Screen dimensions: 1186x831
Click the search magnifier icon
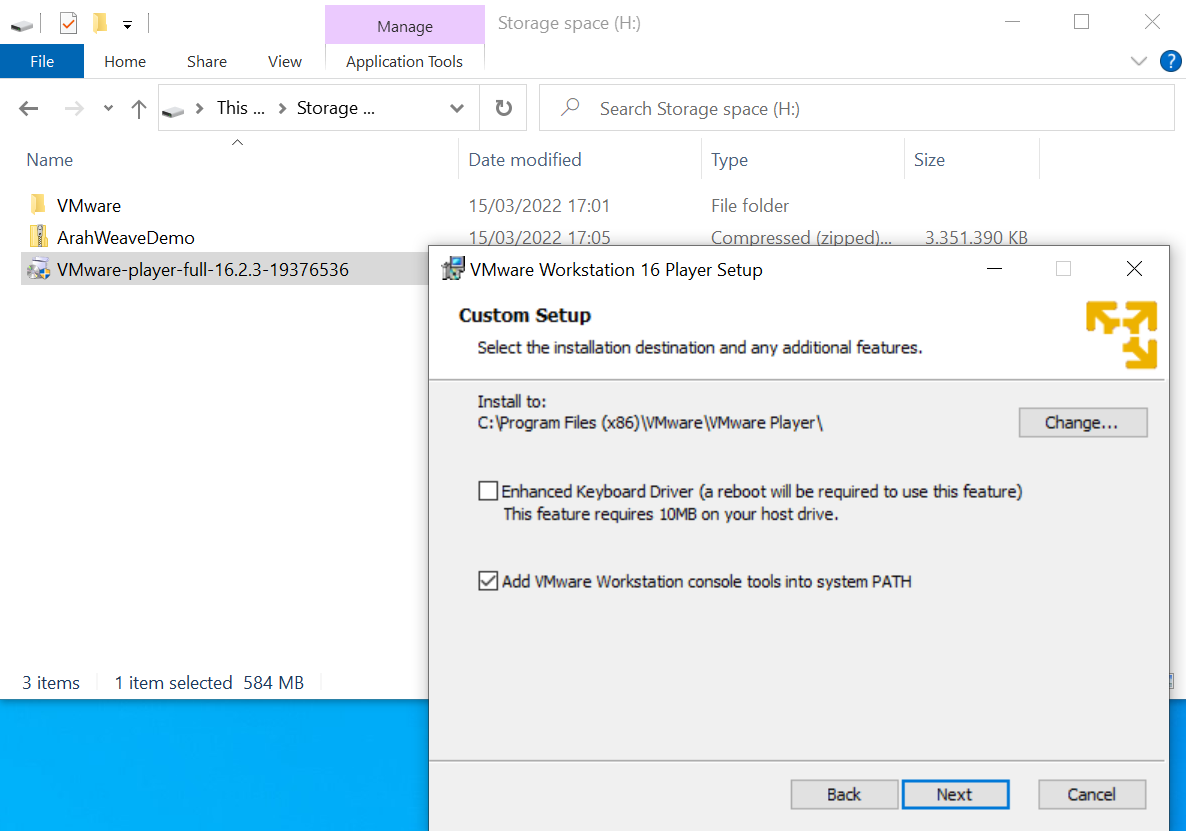coord(570,107)
